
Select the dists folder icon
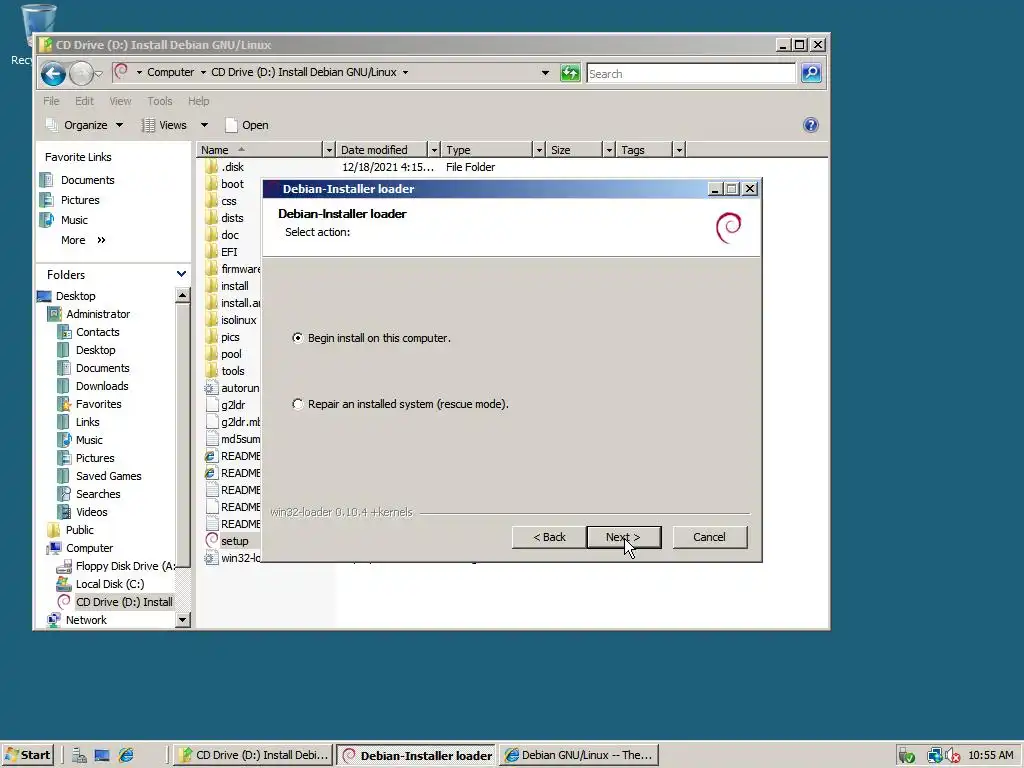click(x=211, y=217)
